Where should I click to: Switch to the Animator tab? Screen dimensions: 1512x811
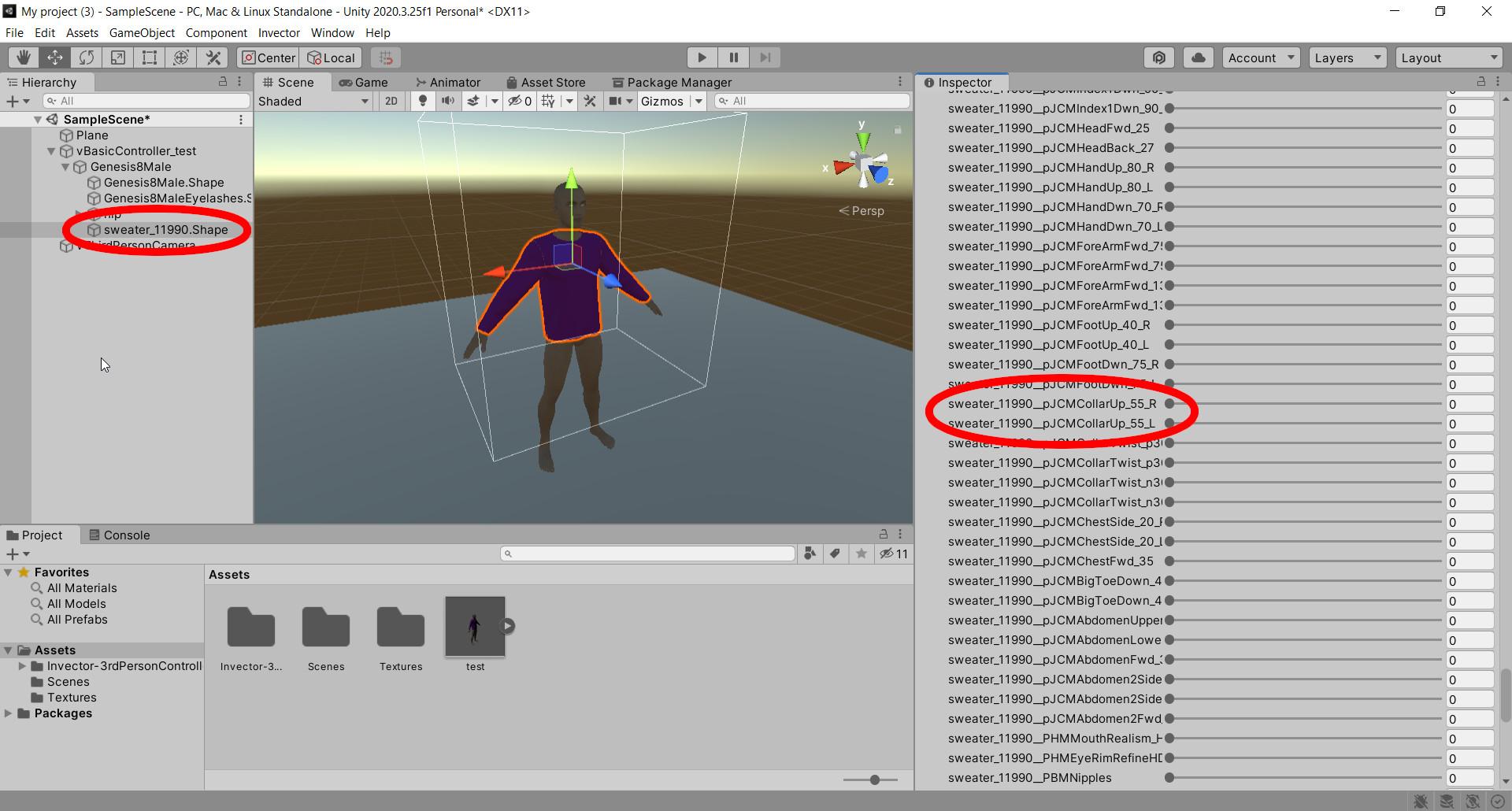coord(447,82)
